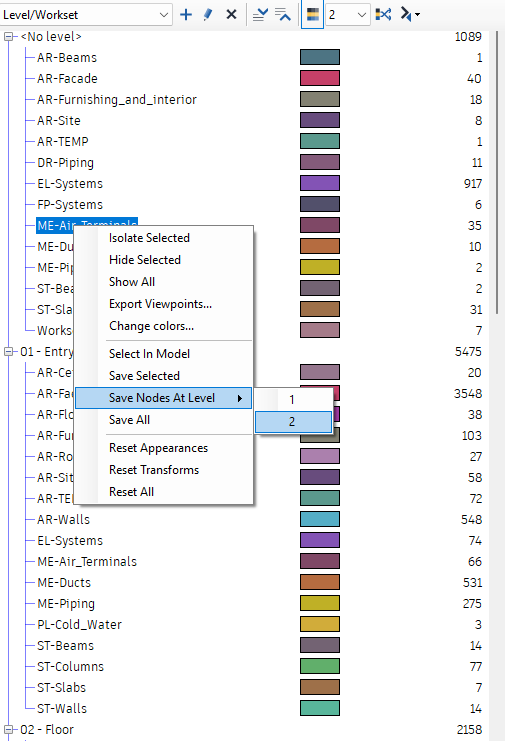Click the expand all tree icon
505x741 pixels.
pos(260,15)
